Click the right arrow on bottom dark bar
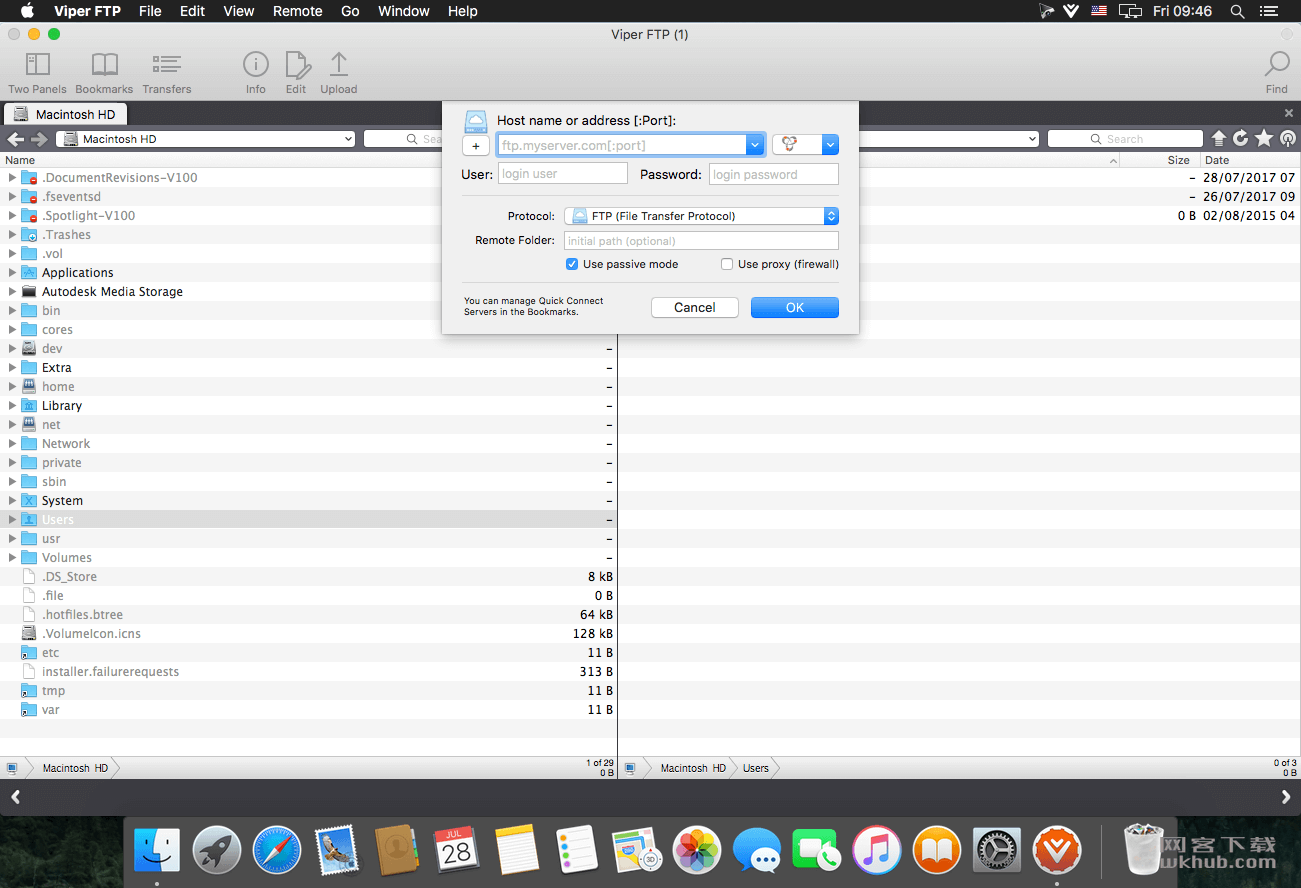 pos(1286,797)
